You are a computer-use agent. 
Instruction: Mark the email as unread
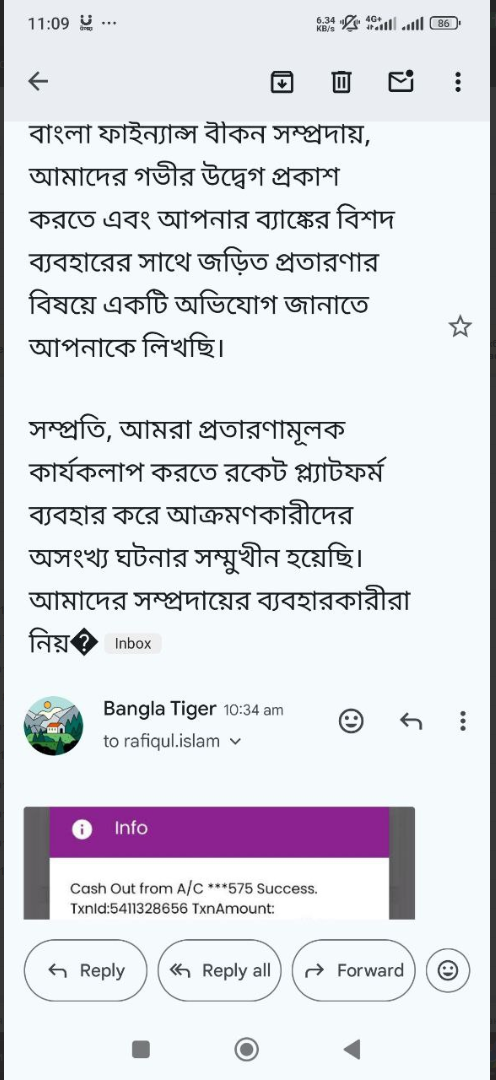click(401, 81)
